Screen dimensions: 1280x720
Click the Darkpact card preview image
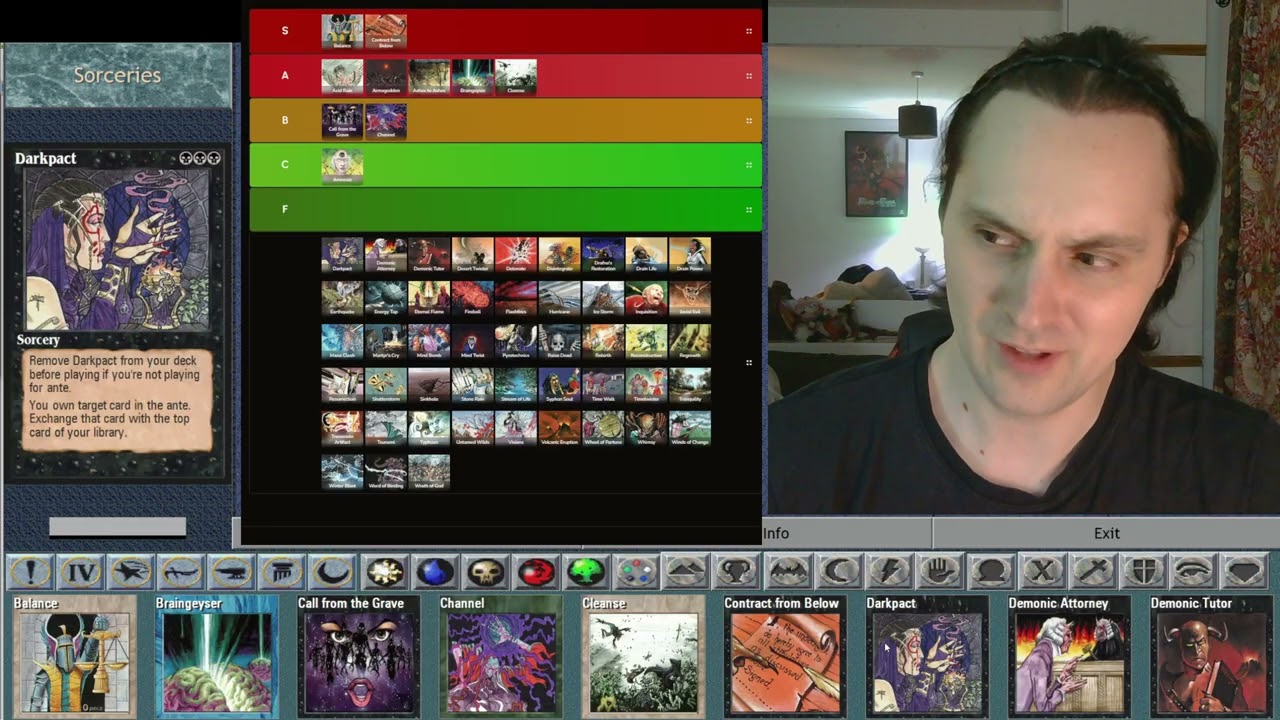click(117, 250)
